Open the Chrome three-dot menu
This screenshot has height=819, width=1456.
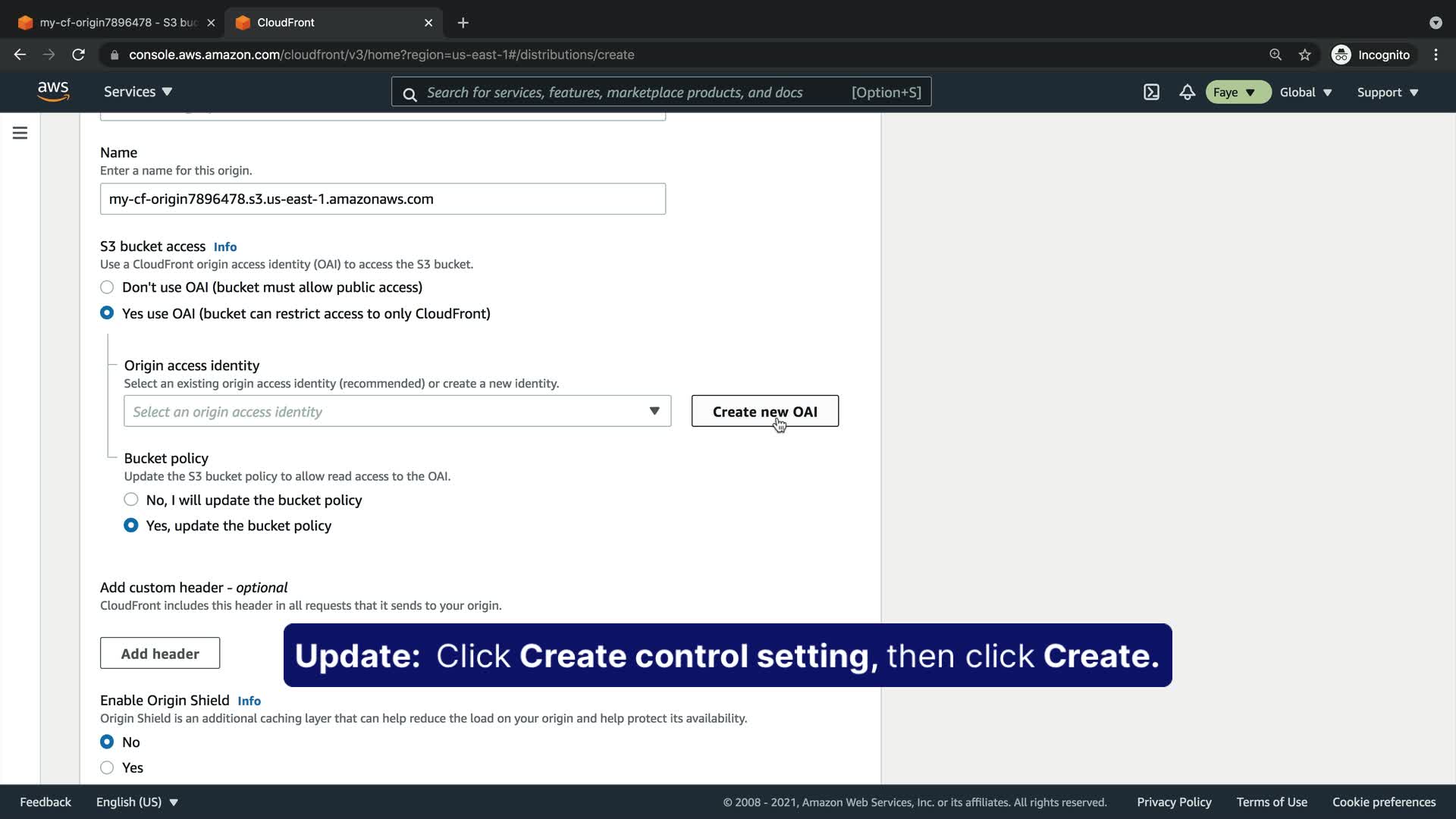1436,55
